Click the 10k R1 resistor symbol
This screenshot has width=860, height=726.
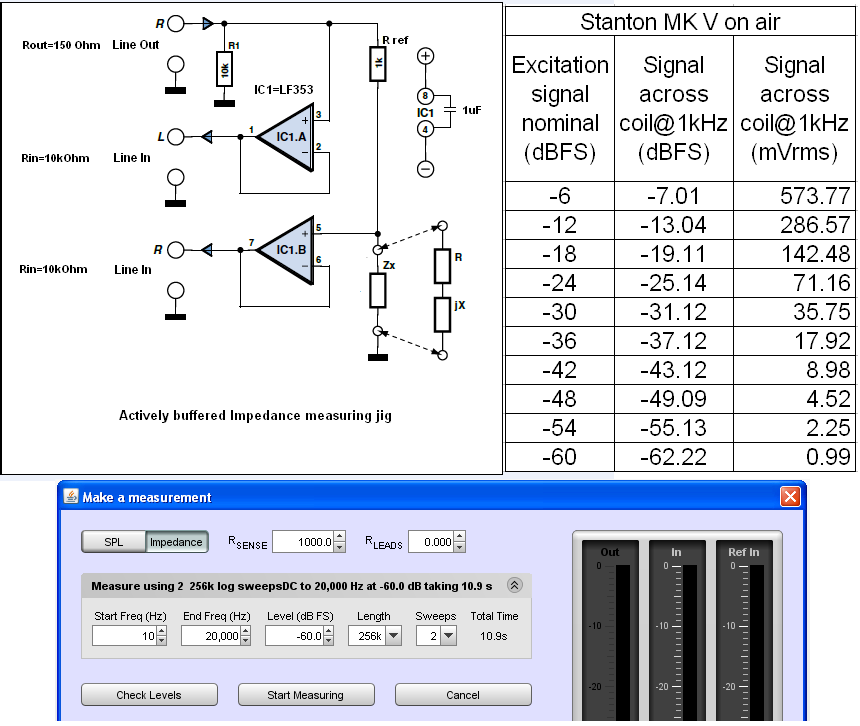point(224,69)
